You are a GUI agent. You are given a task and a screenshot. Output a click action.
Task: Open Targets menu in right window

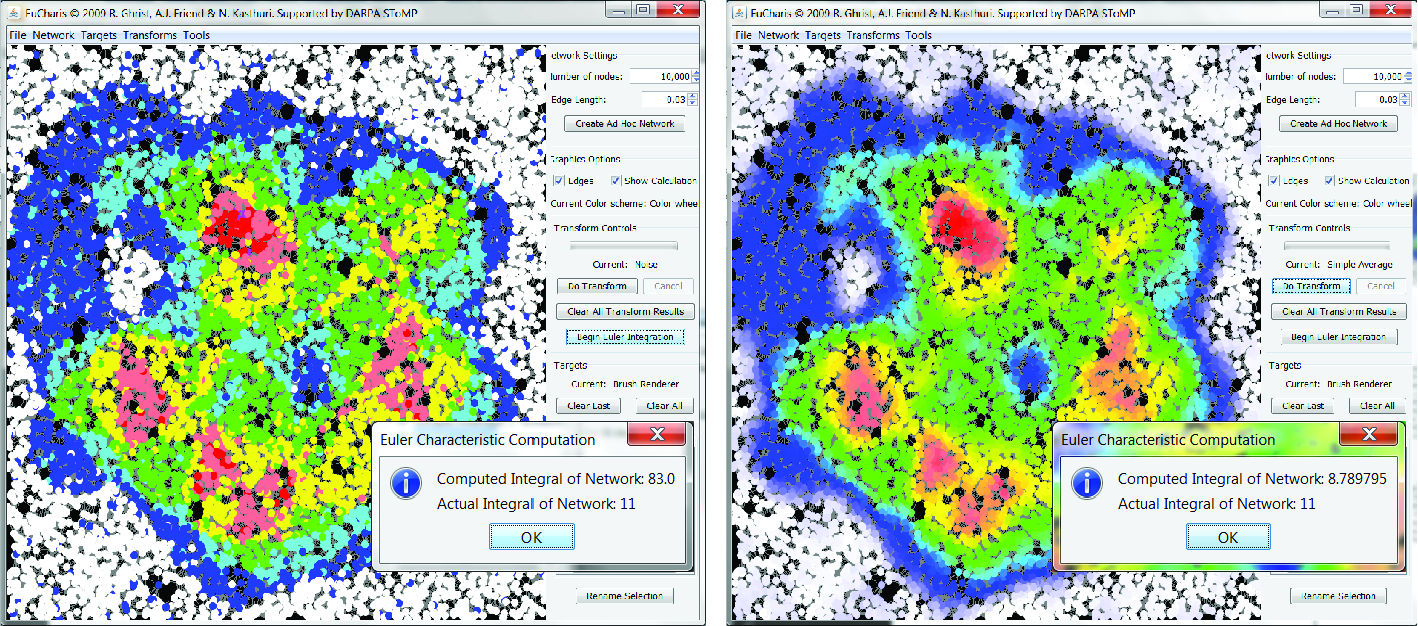pos(823,35)
